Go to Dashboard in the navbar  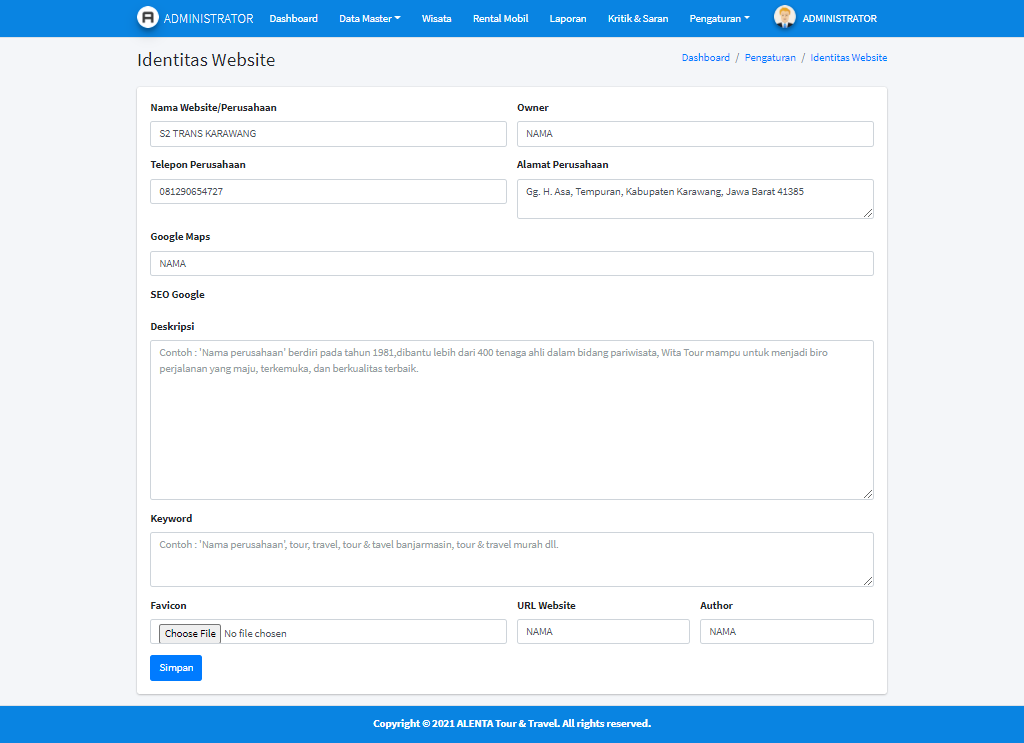point(293,19)
